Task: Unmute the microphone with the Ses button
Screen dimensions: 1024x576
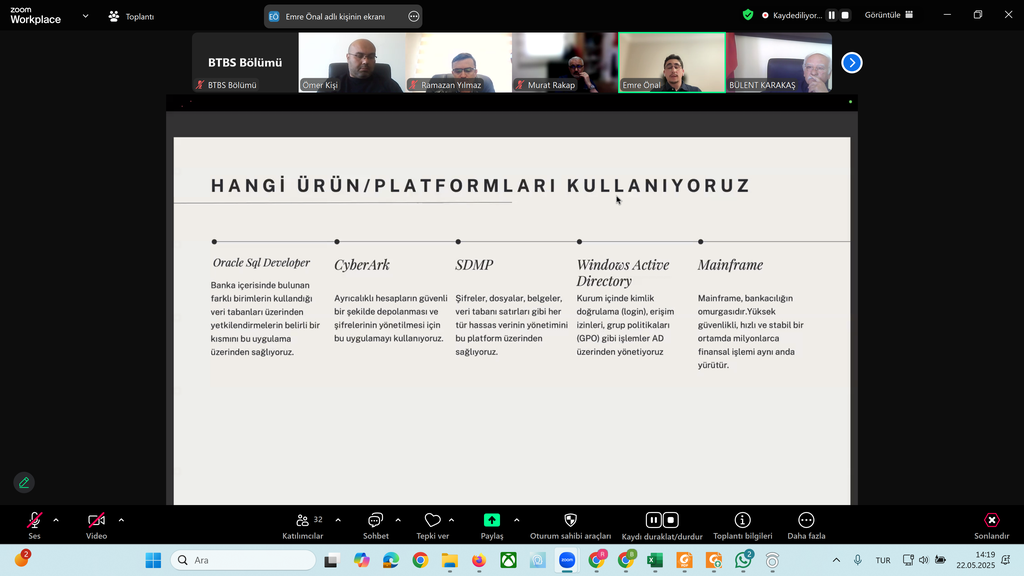Action: pyautogui.click(x=34, y=525)
